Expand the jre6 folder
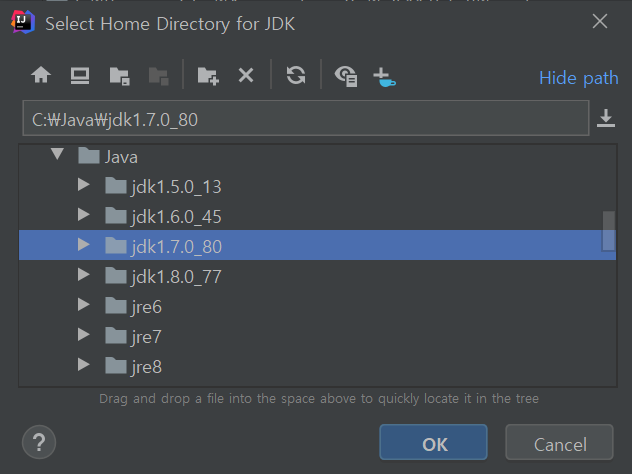Image resolution: width=632 pixels, height=474 pixels. click(83, 304)
